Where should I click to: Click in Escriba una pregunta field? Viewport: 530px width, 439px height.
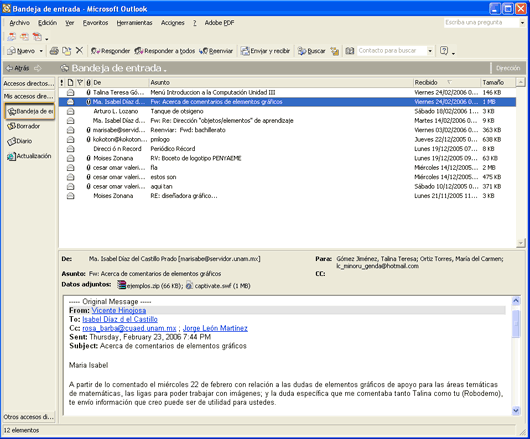tap(481, 23)
